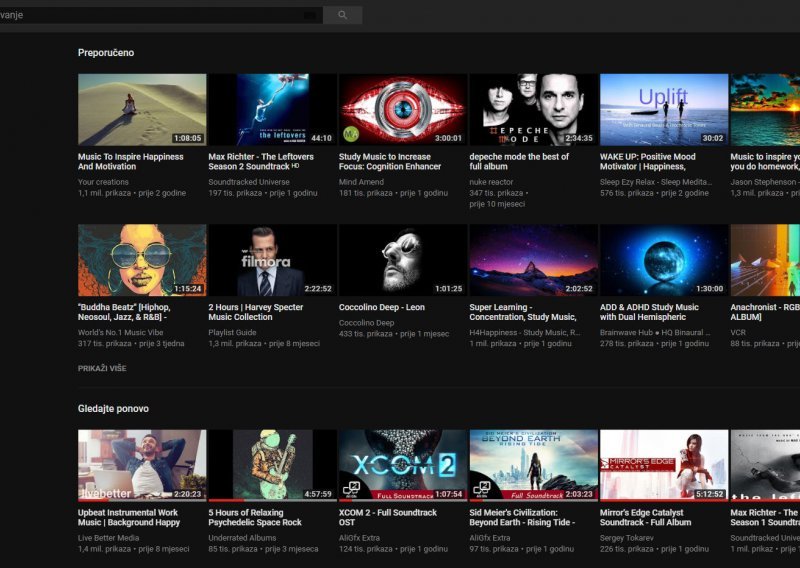Open the Max Richter Leftovers Season 2 title

click(x=261, y=162)
